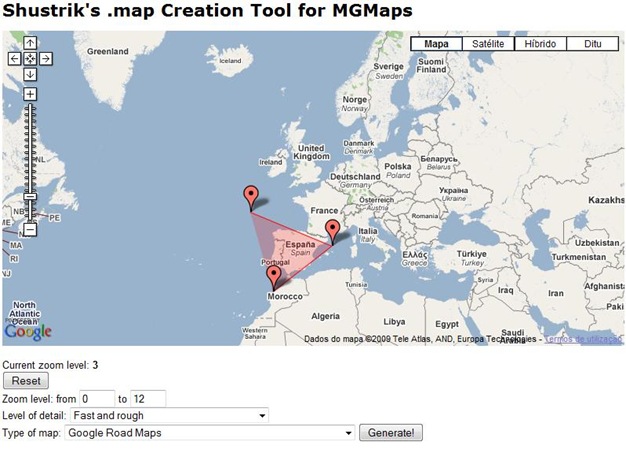
Task: Click the 'Türkiye' map label
Action: click(x=471, y=254)
